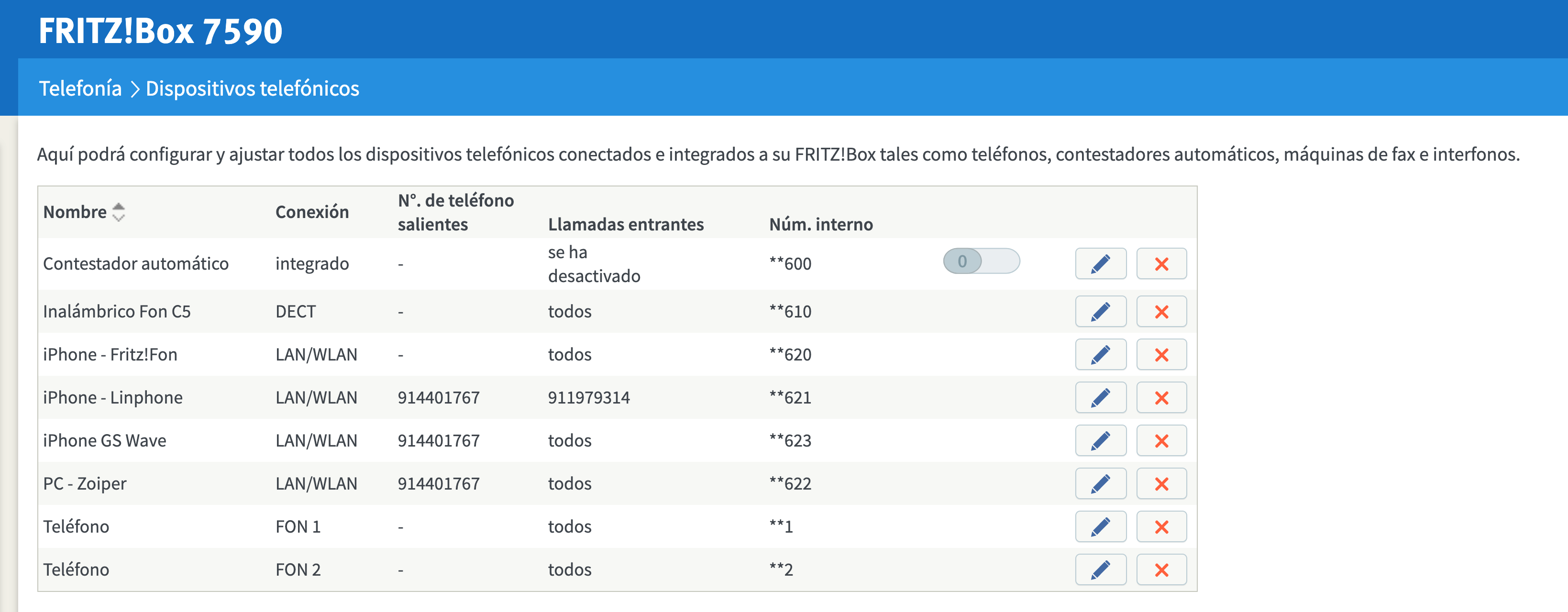The width and height of the screenshot is (1568, 612).
Task: Delete the Contestador automático device
Action: 1161,263
